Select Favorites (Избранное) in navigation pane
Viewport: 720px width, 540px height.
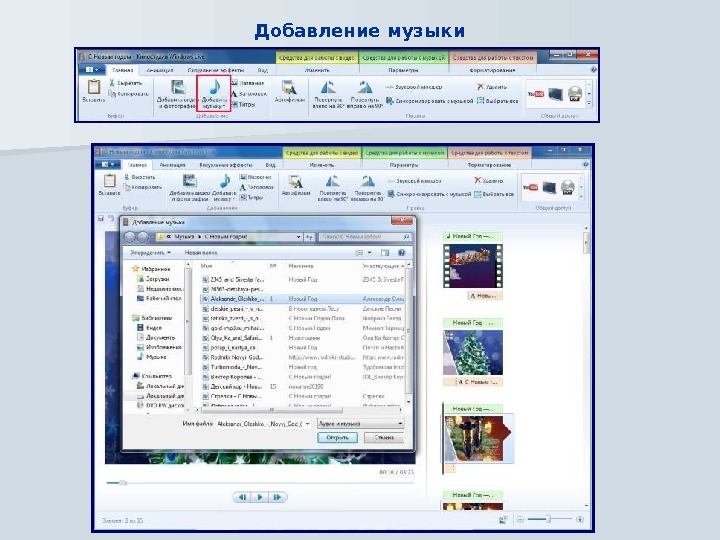point(151,269)
